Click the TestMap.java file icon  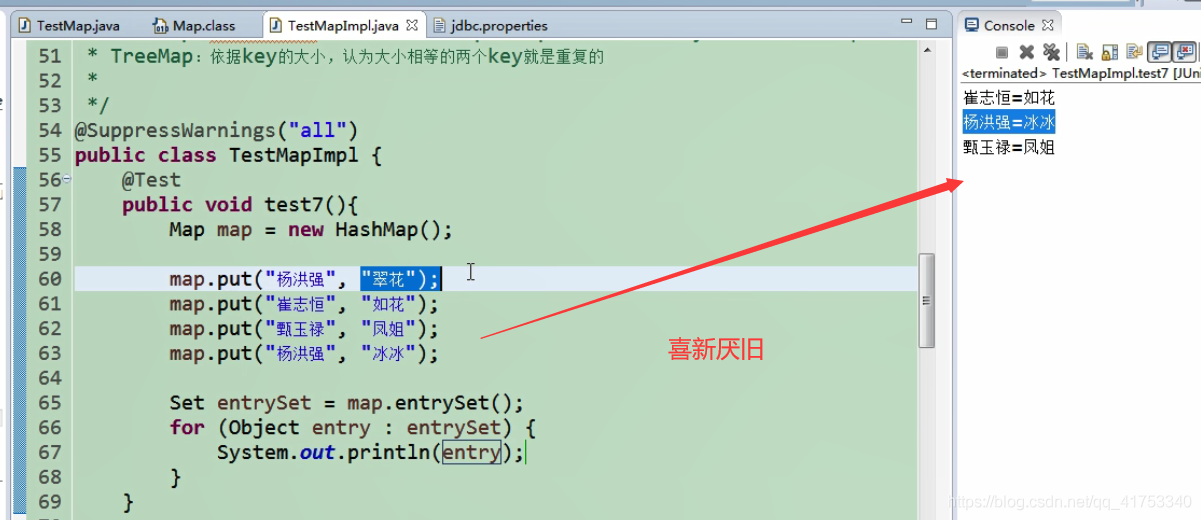(x=25, y=25)
